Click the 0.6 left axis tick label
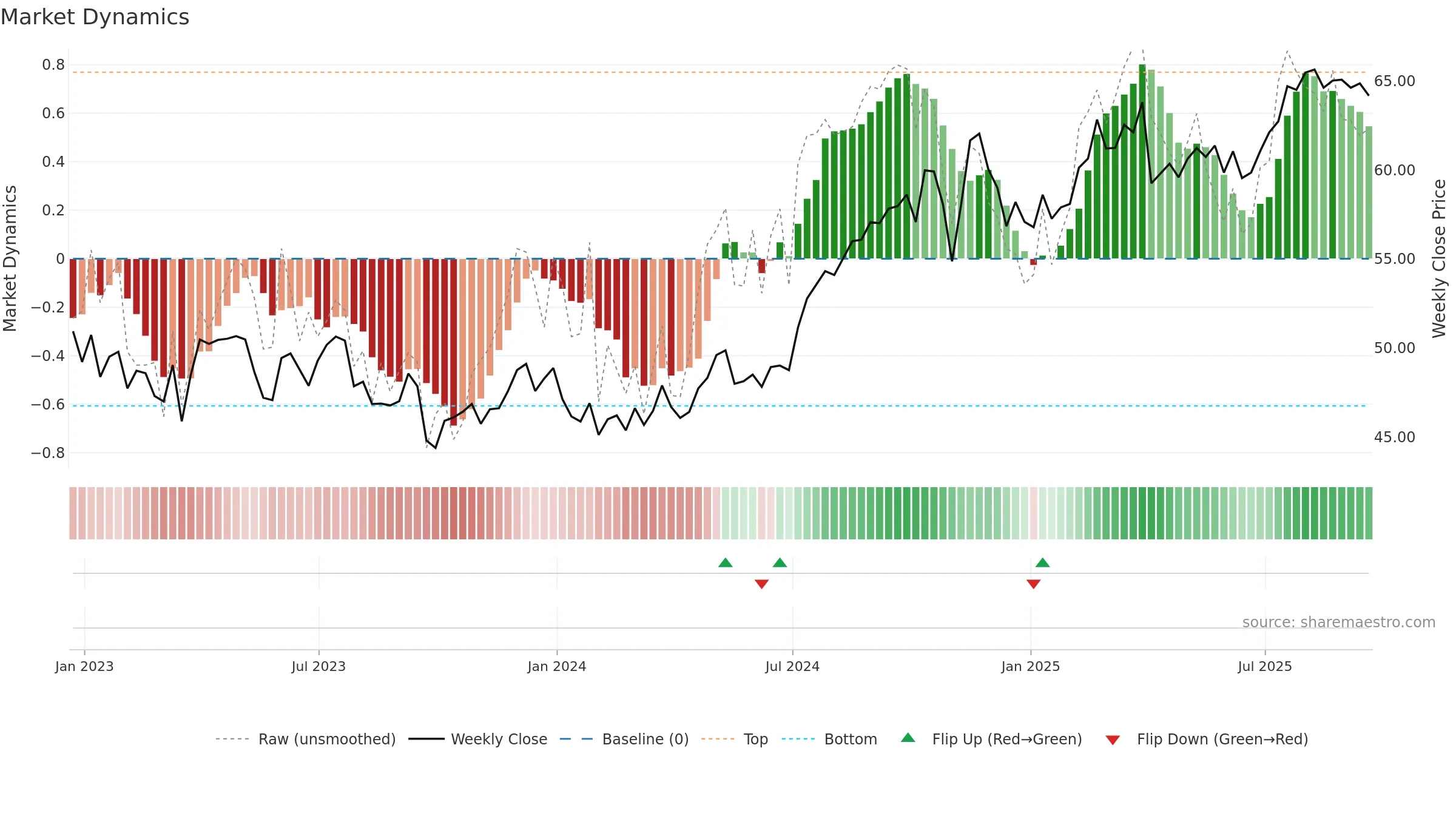The width and height of the screenshot is (1456, 819). point(53,113)
